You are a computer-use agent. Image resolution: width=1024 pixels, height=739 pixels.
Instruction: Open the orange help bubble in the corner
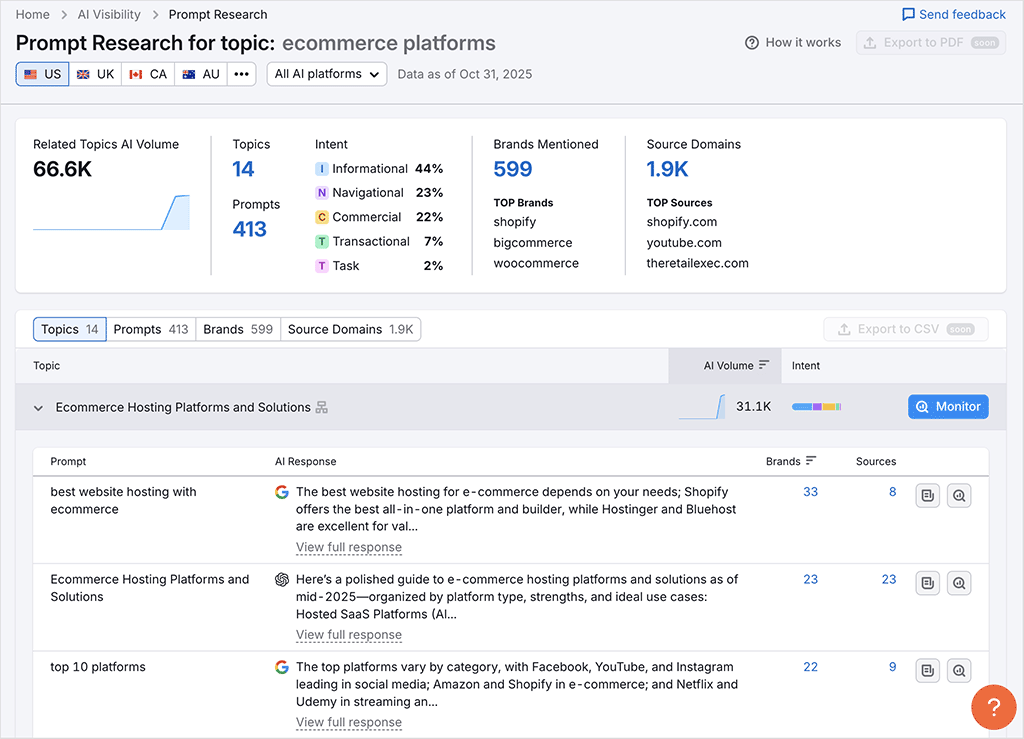click(x=993, y=707)
